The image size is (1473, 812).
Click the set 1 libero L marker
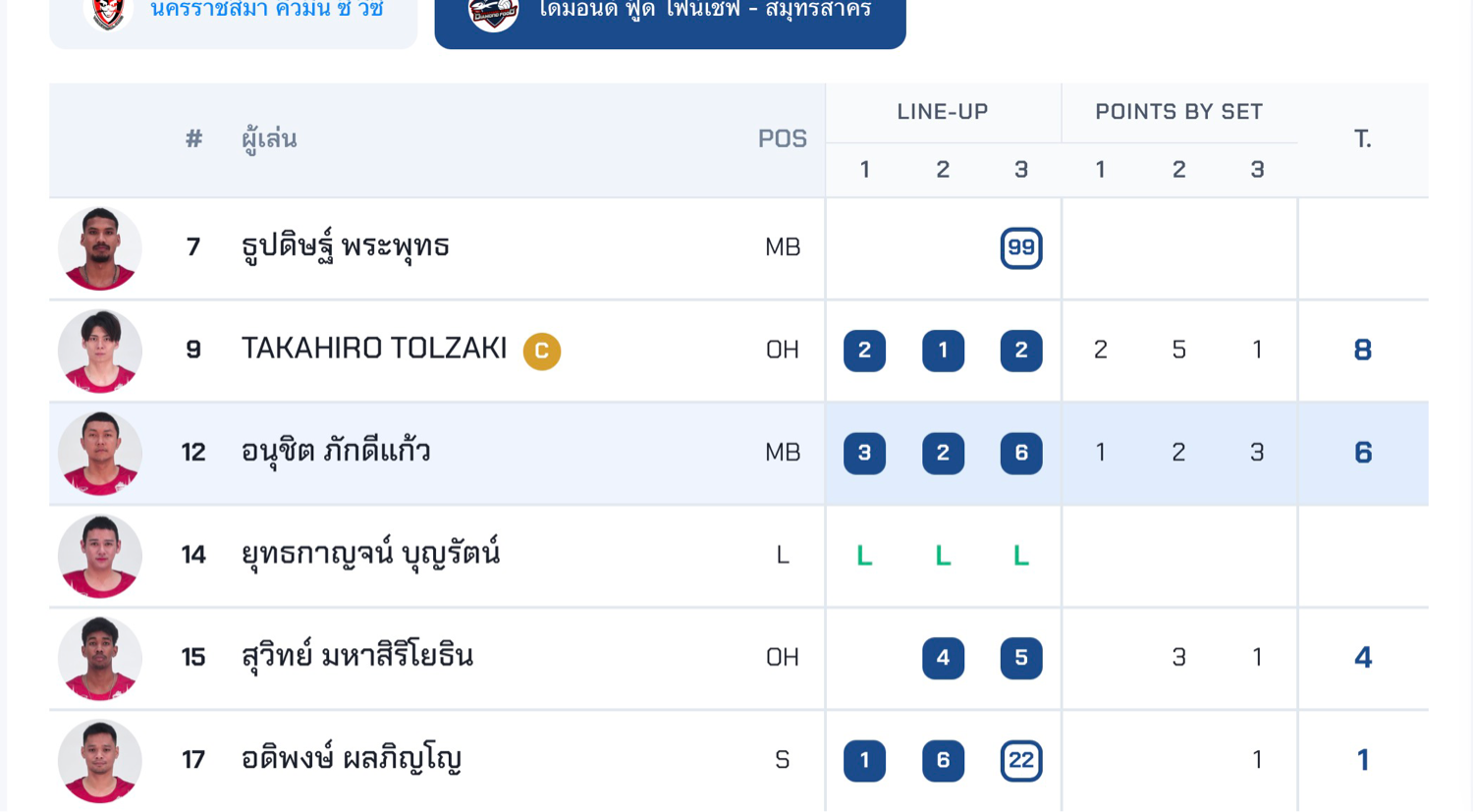[x=864, y=556]
